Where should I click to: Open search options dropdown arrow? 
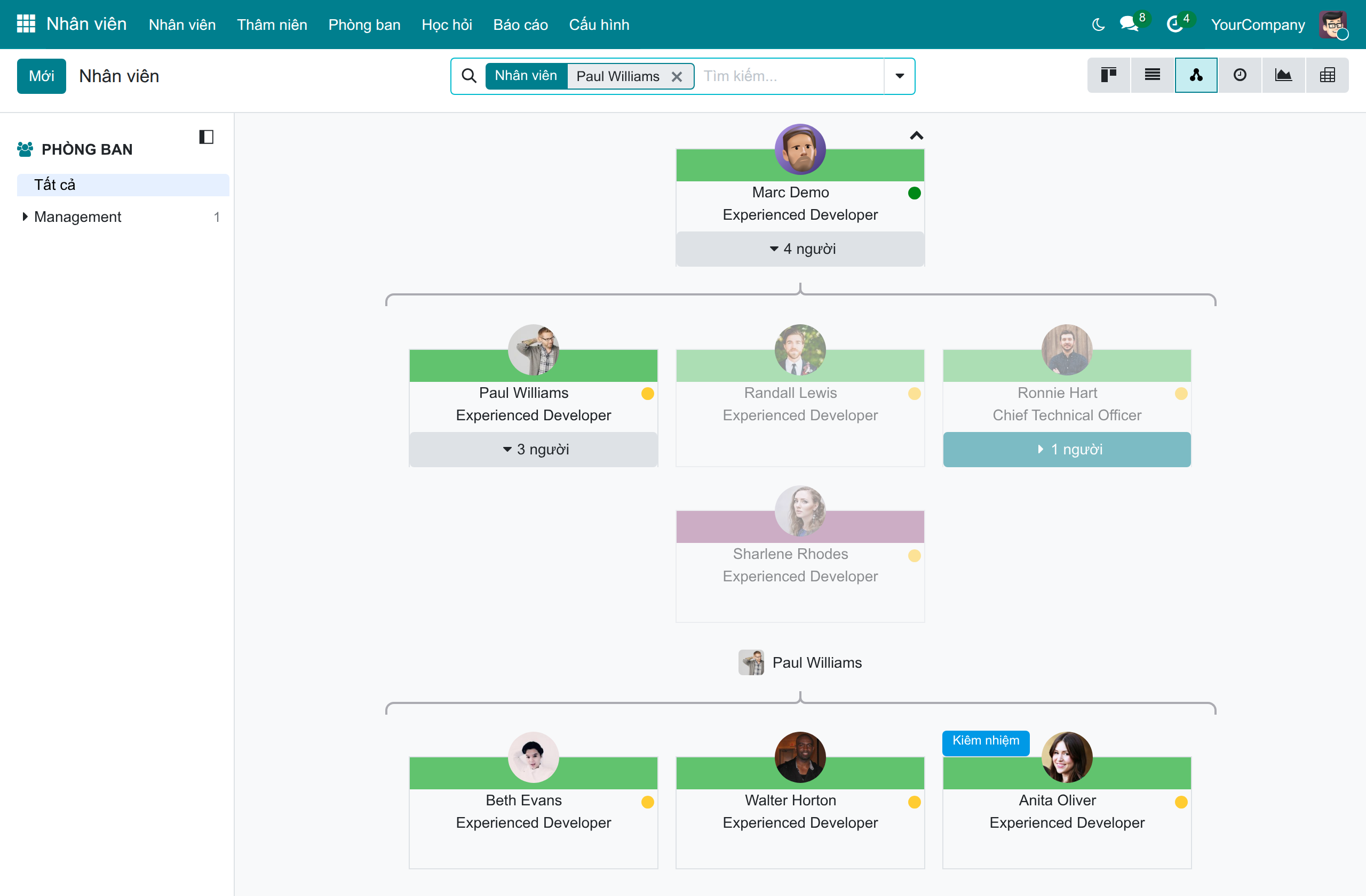click(x=900, y=76)
